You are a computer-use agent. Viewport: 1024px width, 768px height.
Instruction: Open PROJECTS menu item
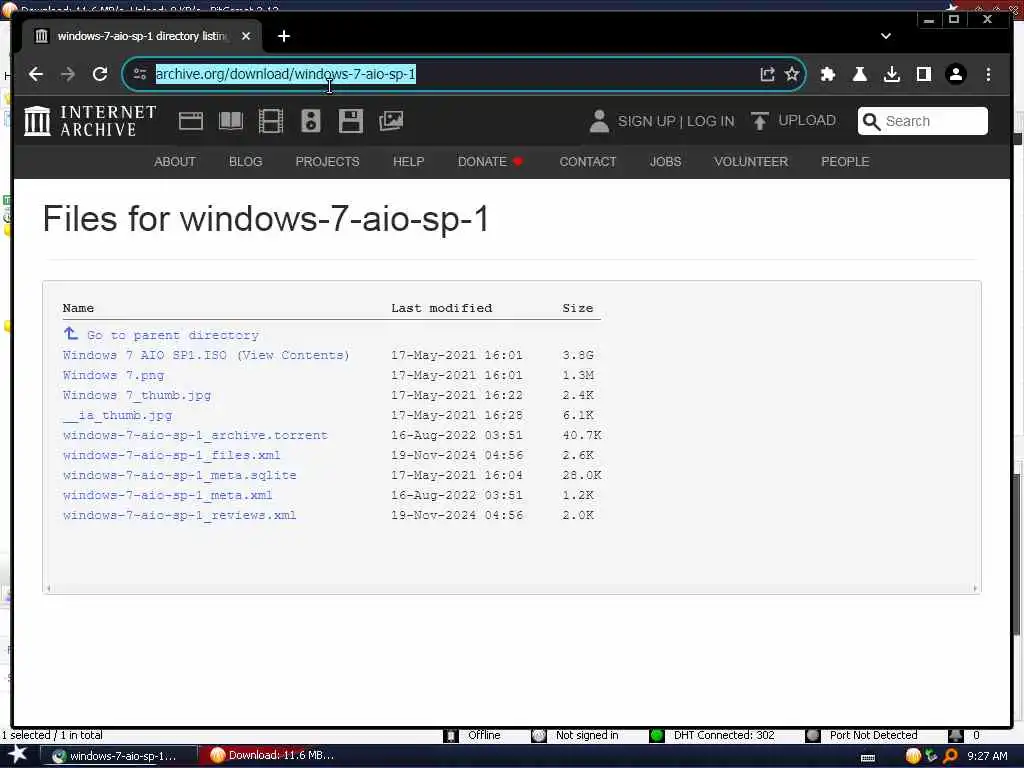327,162
